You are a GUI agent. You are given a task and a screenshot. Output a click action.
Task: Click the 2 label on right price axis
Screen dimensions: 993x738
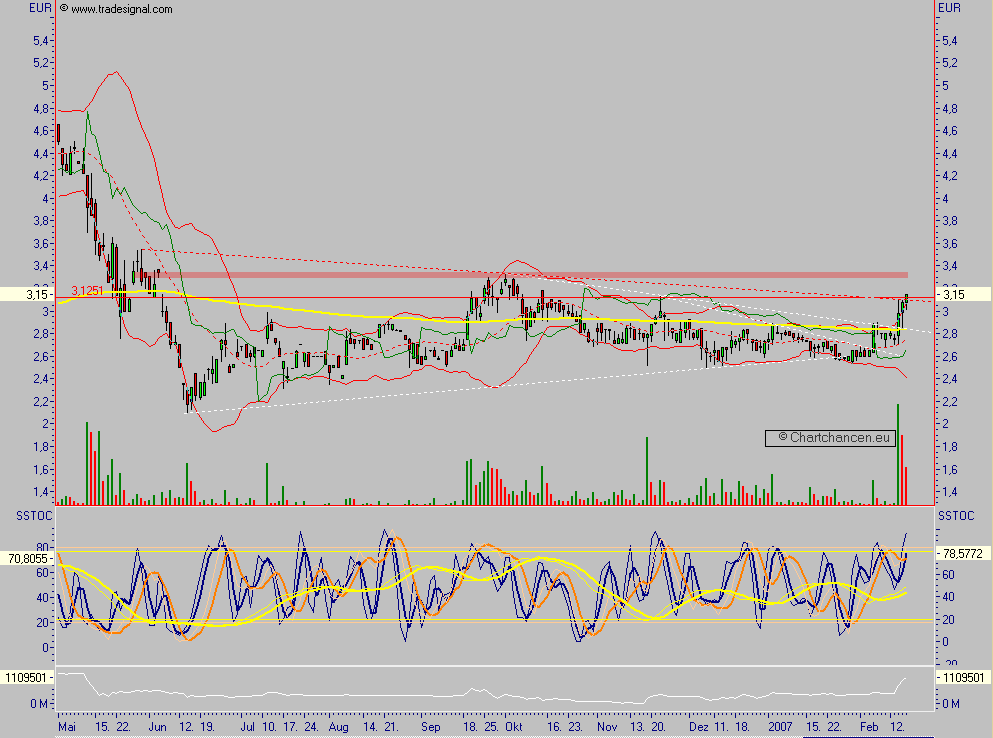point(946,424)
